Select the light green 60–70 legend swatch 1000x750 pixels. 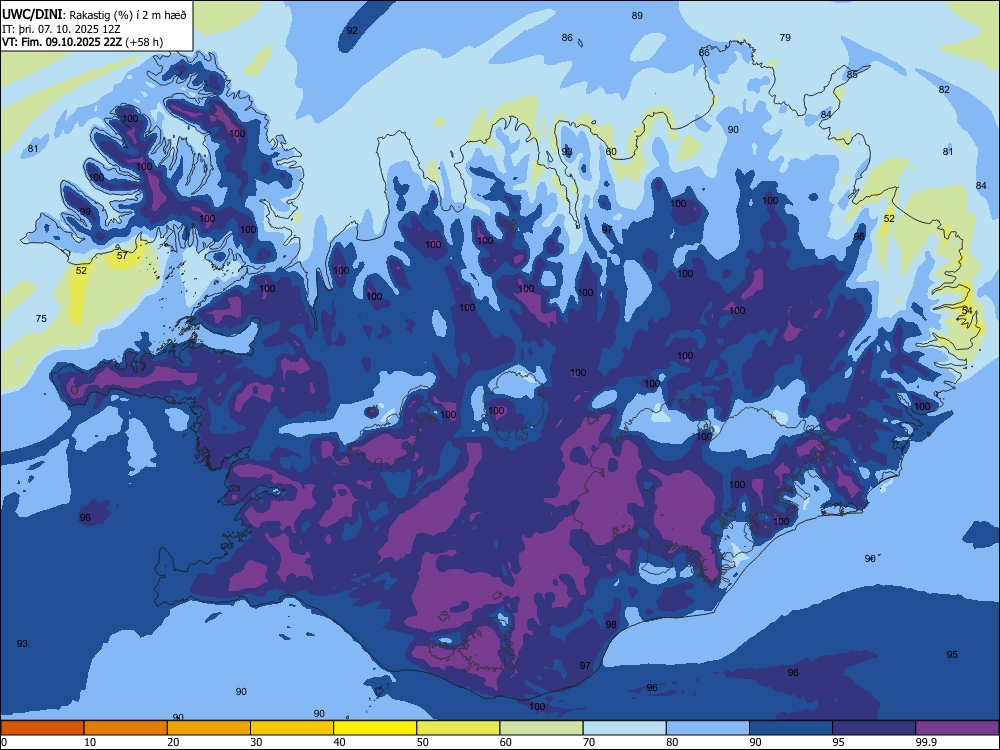pos(541,728)
